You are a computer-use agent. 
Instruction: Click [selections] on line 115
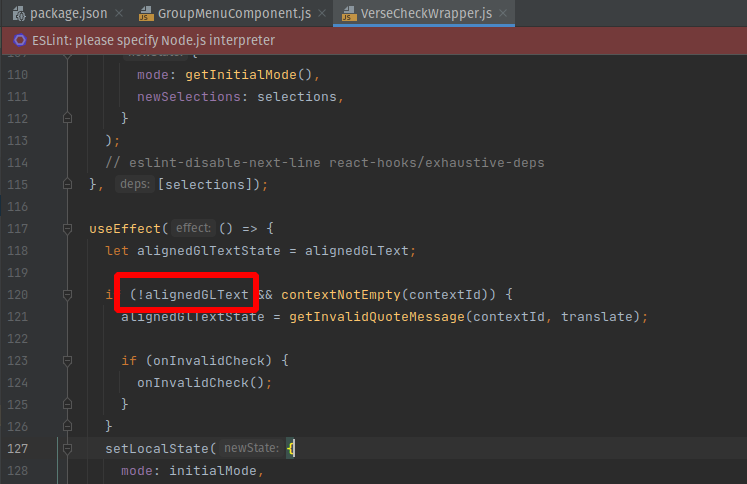click(204, 184)
